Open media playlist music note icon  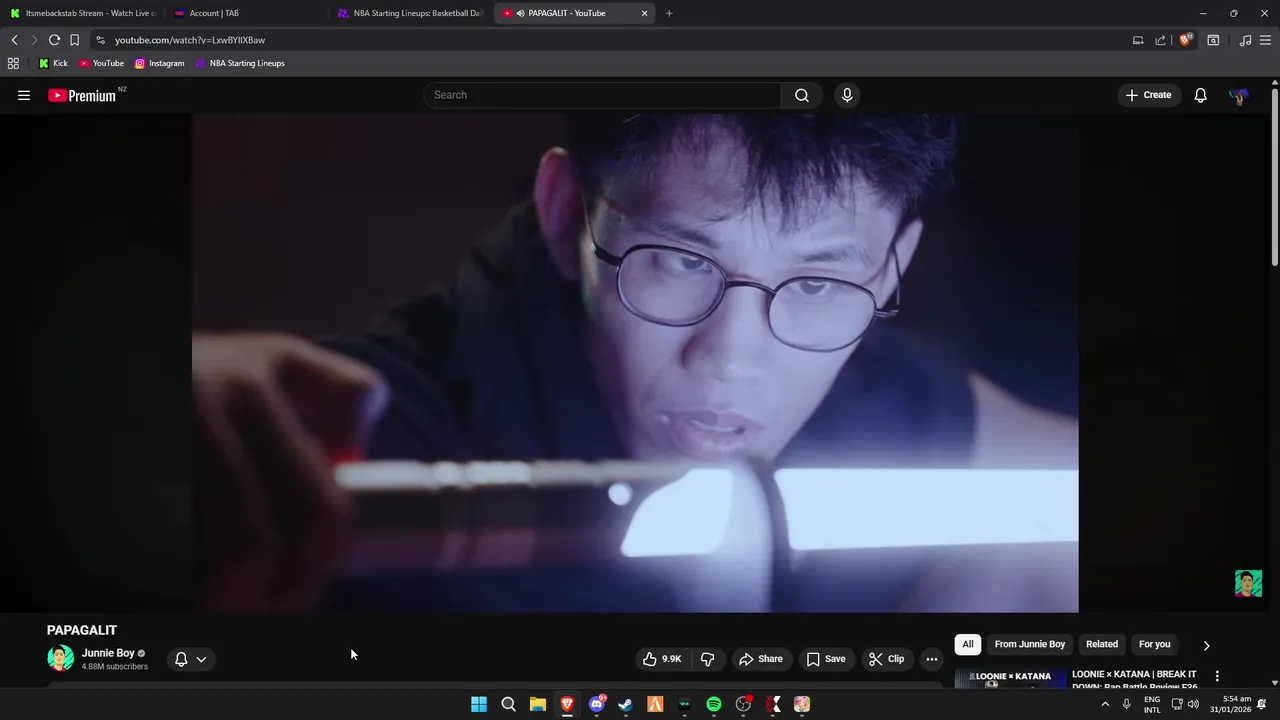pos(1245,40)
